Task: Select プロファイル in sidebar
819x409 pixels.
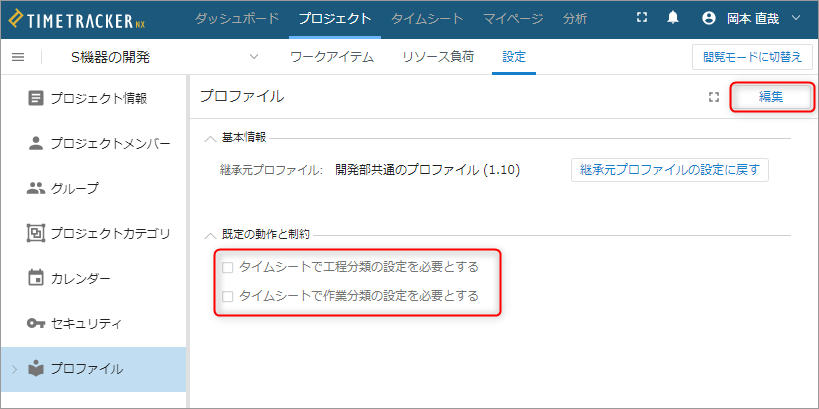Action: coord(93,369)
